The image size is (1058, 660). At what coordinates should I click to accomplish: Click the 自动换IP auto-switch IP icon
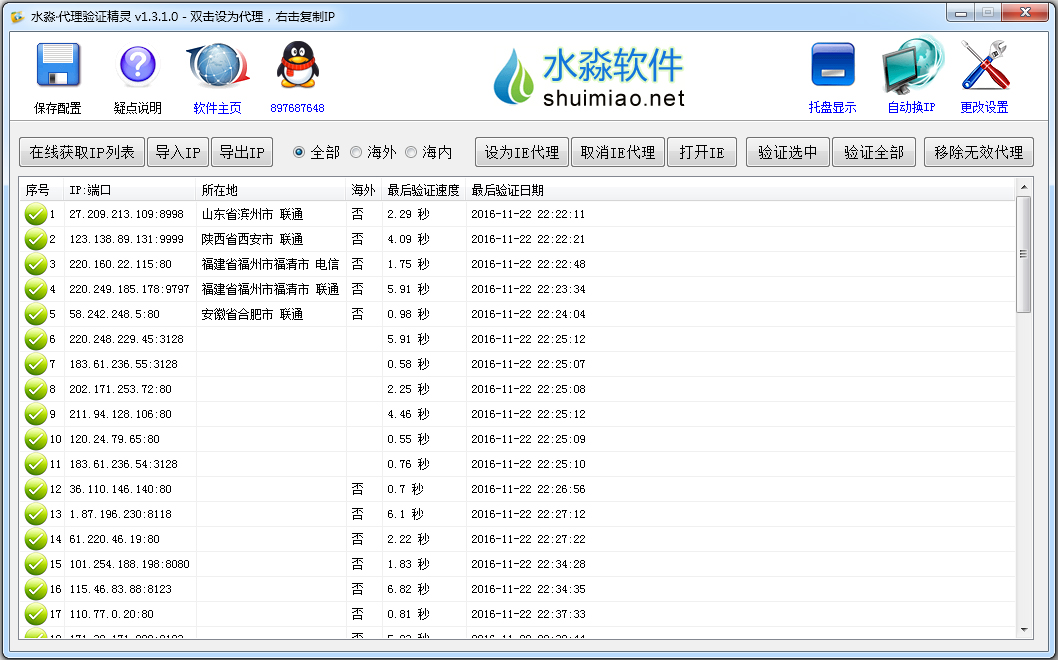910,63
